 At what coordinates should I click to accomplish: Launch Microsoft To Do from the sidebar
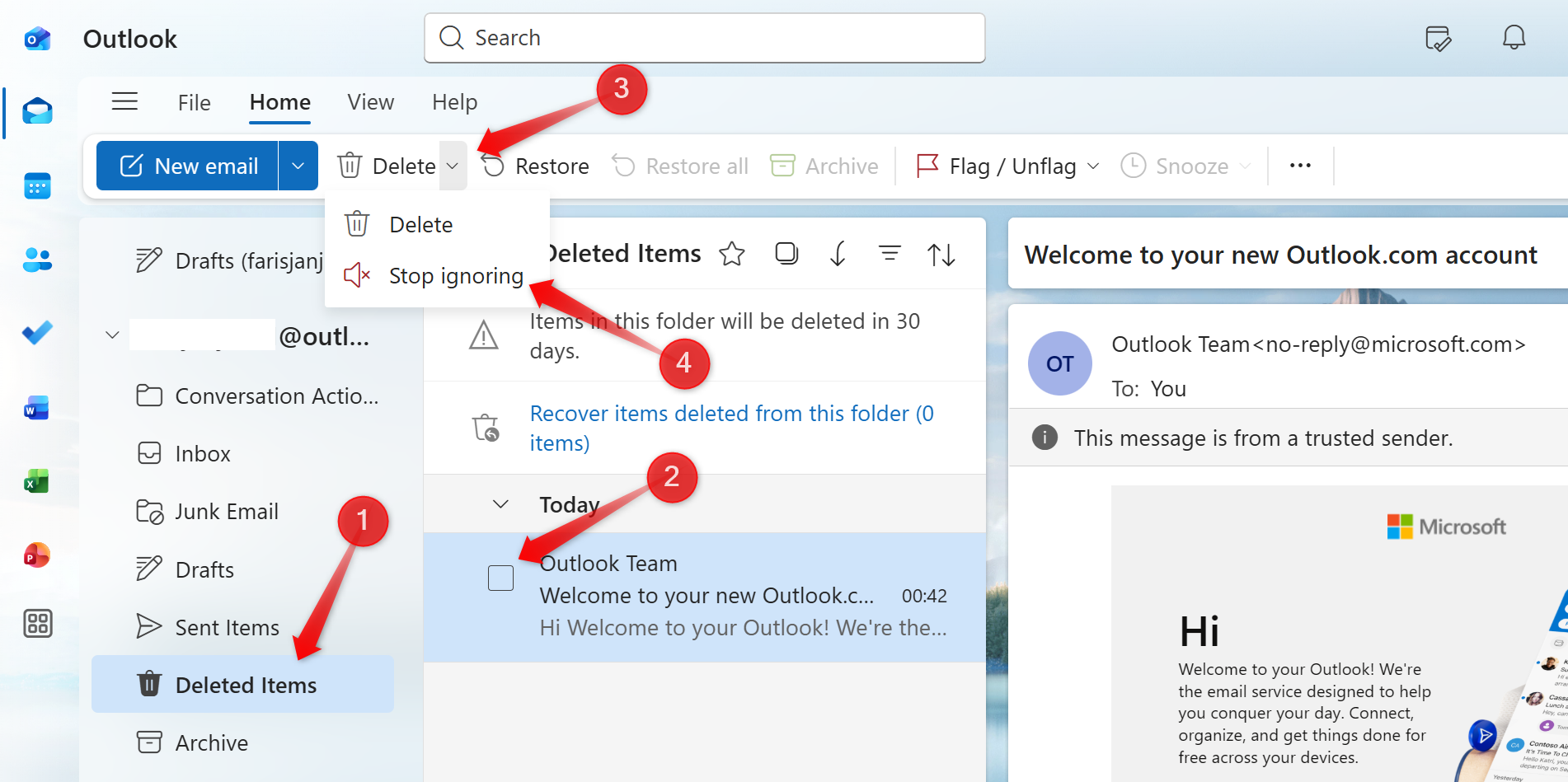coord(37,333)
